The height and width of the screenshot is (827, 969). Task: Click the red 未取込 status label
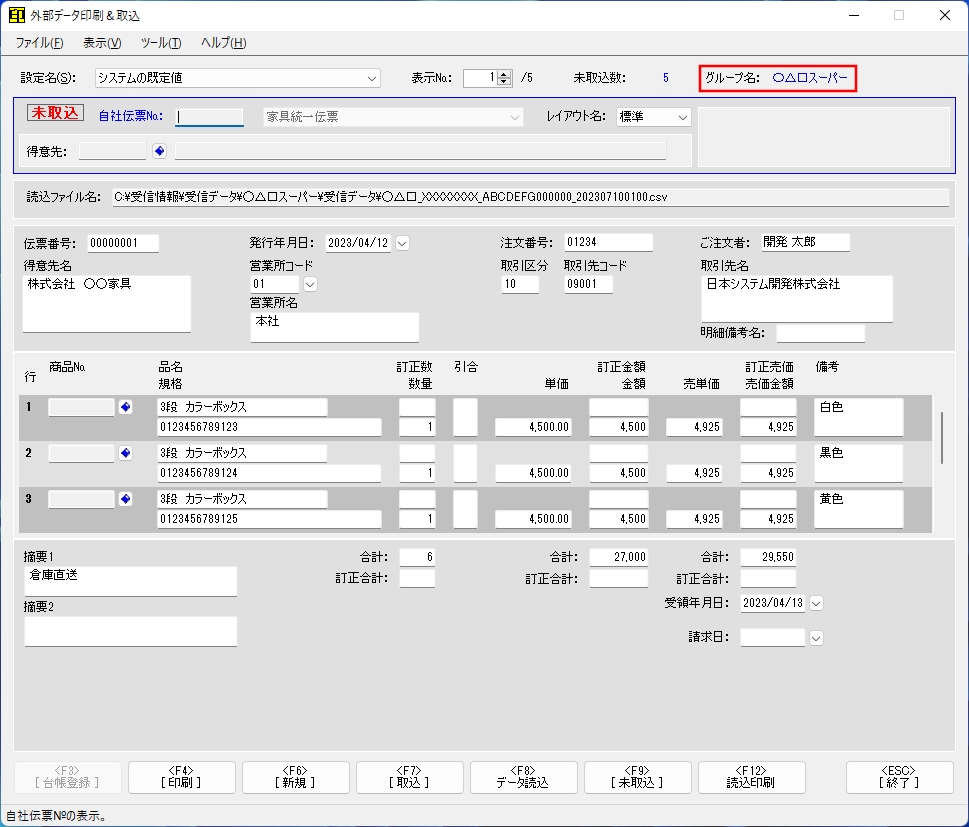point(56,113)
